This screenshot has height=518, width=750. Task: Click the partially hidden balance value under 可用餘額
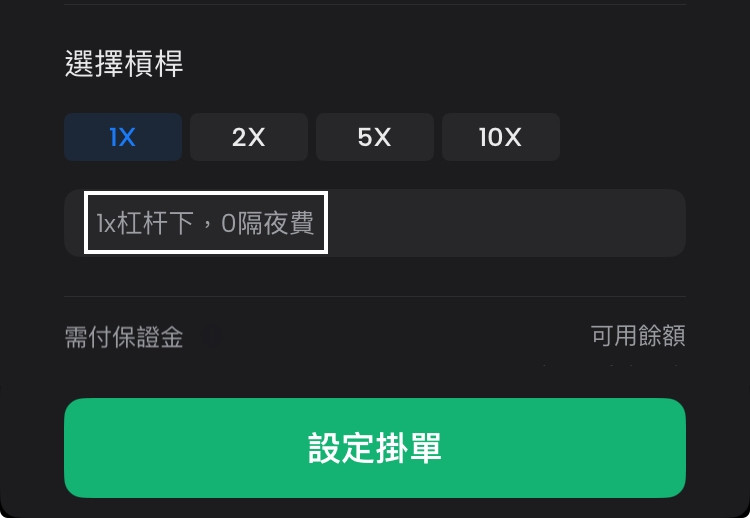click(x=611, y=365)
